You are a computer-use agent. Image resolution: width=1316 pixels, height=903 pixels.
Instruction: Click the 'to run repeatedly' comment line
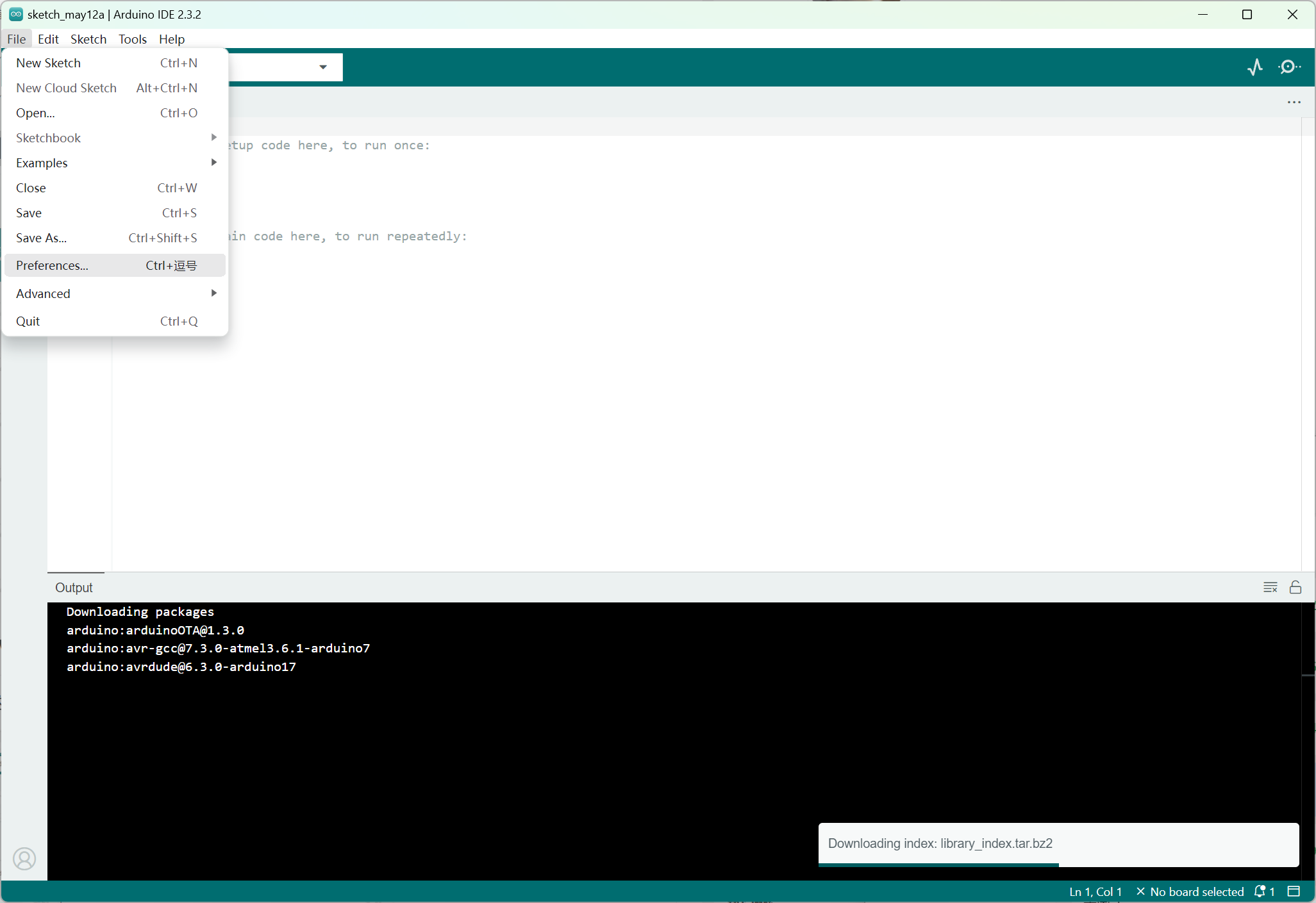(349, 236)
